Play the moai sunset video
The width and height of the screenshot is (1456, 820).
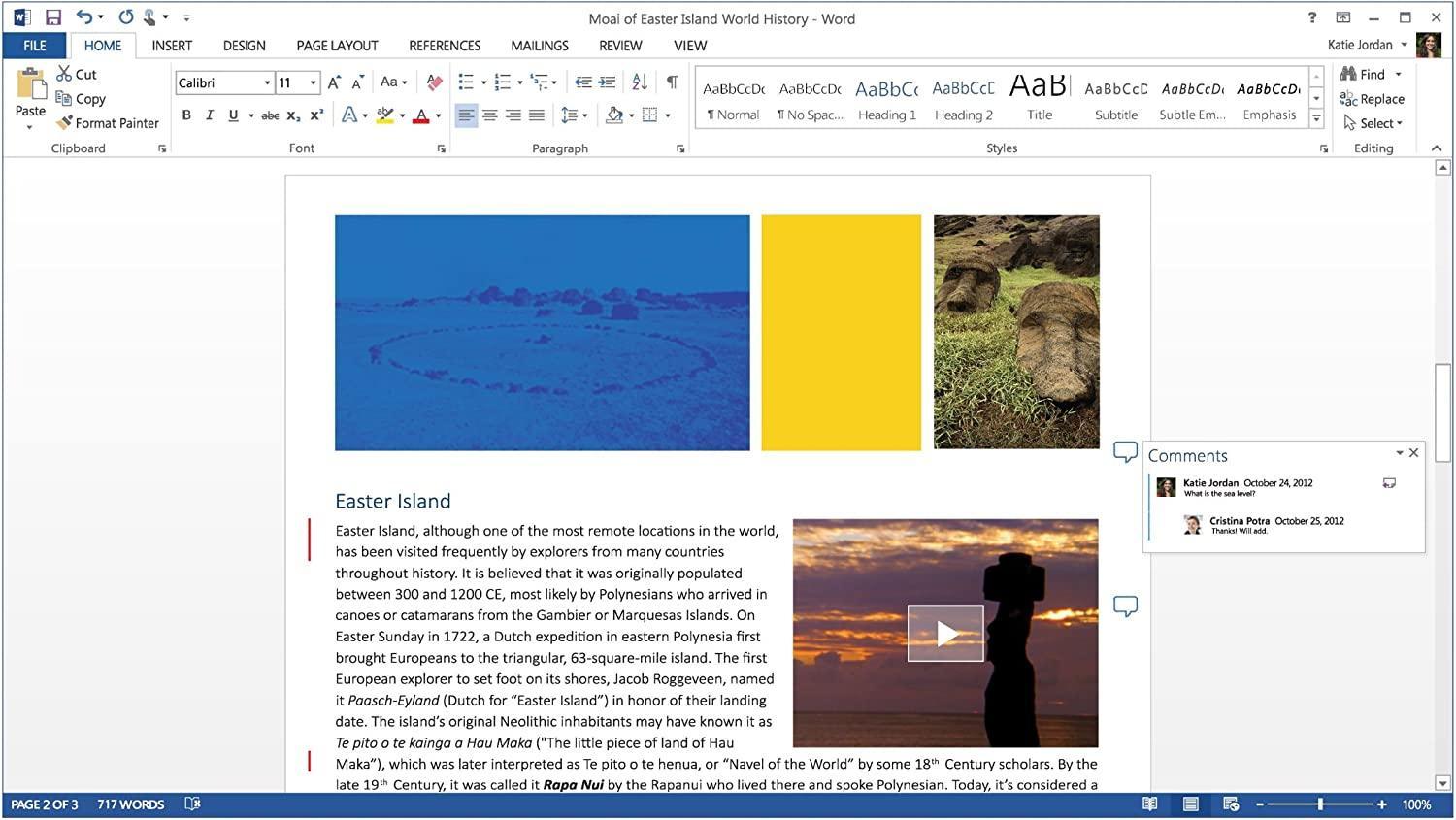945,633
